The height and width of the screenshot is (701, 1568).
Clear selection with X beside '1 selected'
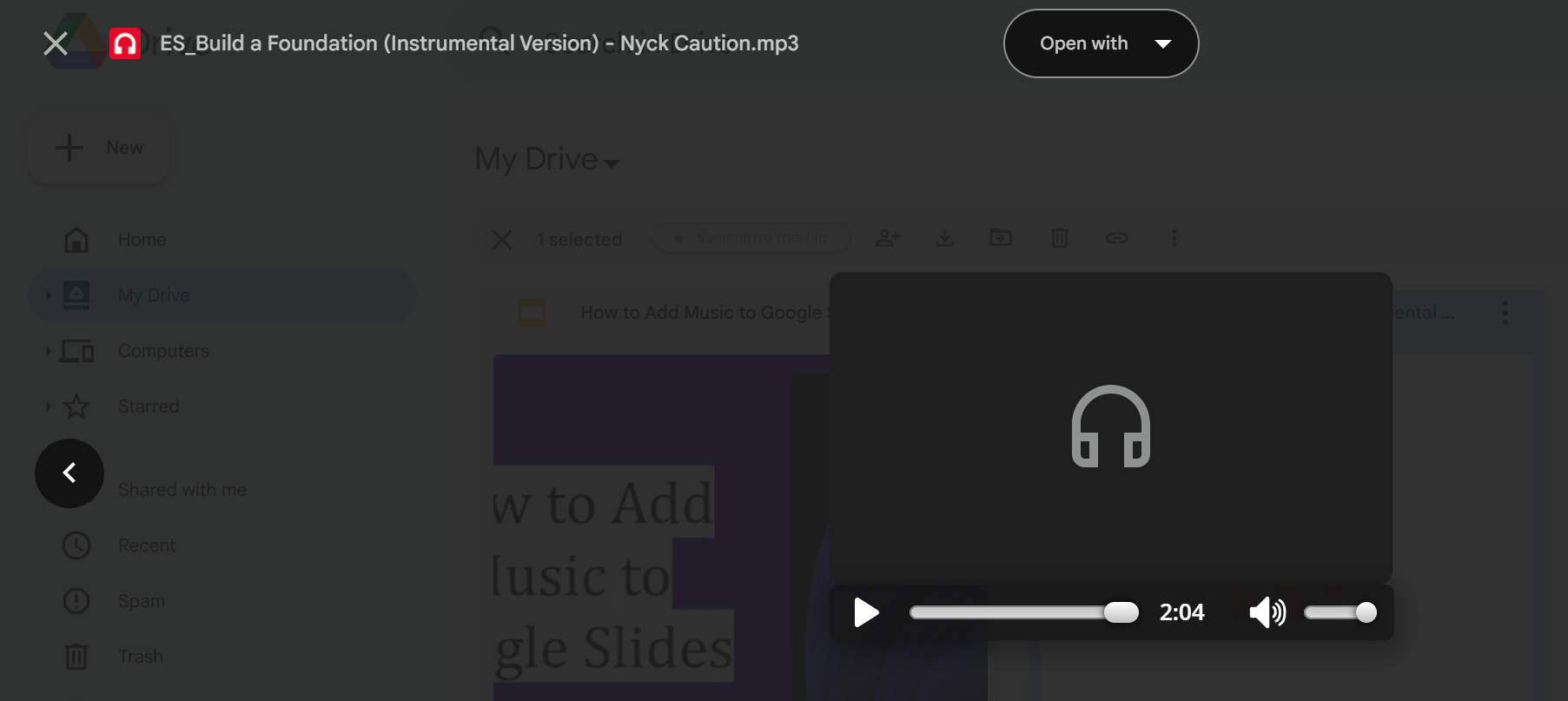[502, 240]
